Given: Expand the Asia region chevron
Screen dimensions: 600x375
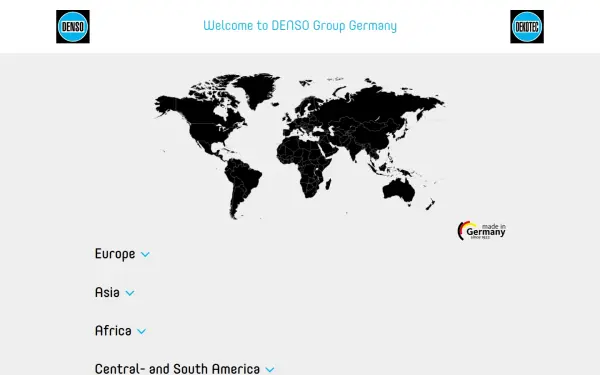Looking at the screenshot, I should pyautogui.click(x=130, y=293).
